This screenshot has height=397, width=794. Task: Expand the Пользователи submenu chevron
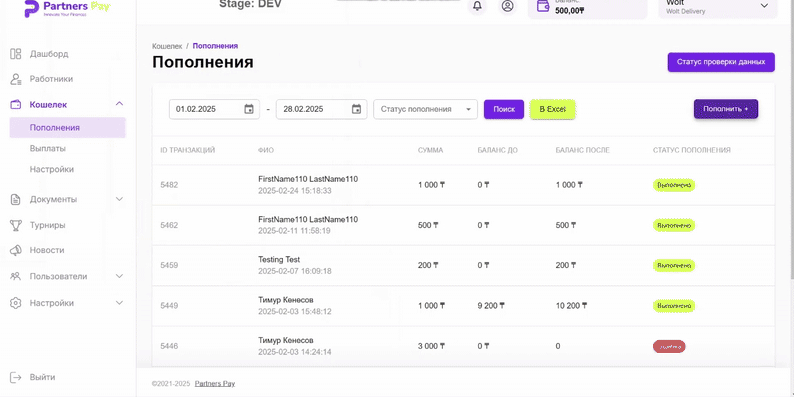tap(120, 276)
